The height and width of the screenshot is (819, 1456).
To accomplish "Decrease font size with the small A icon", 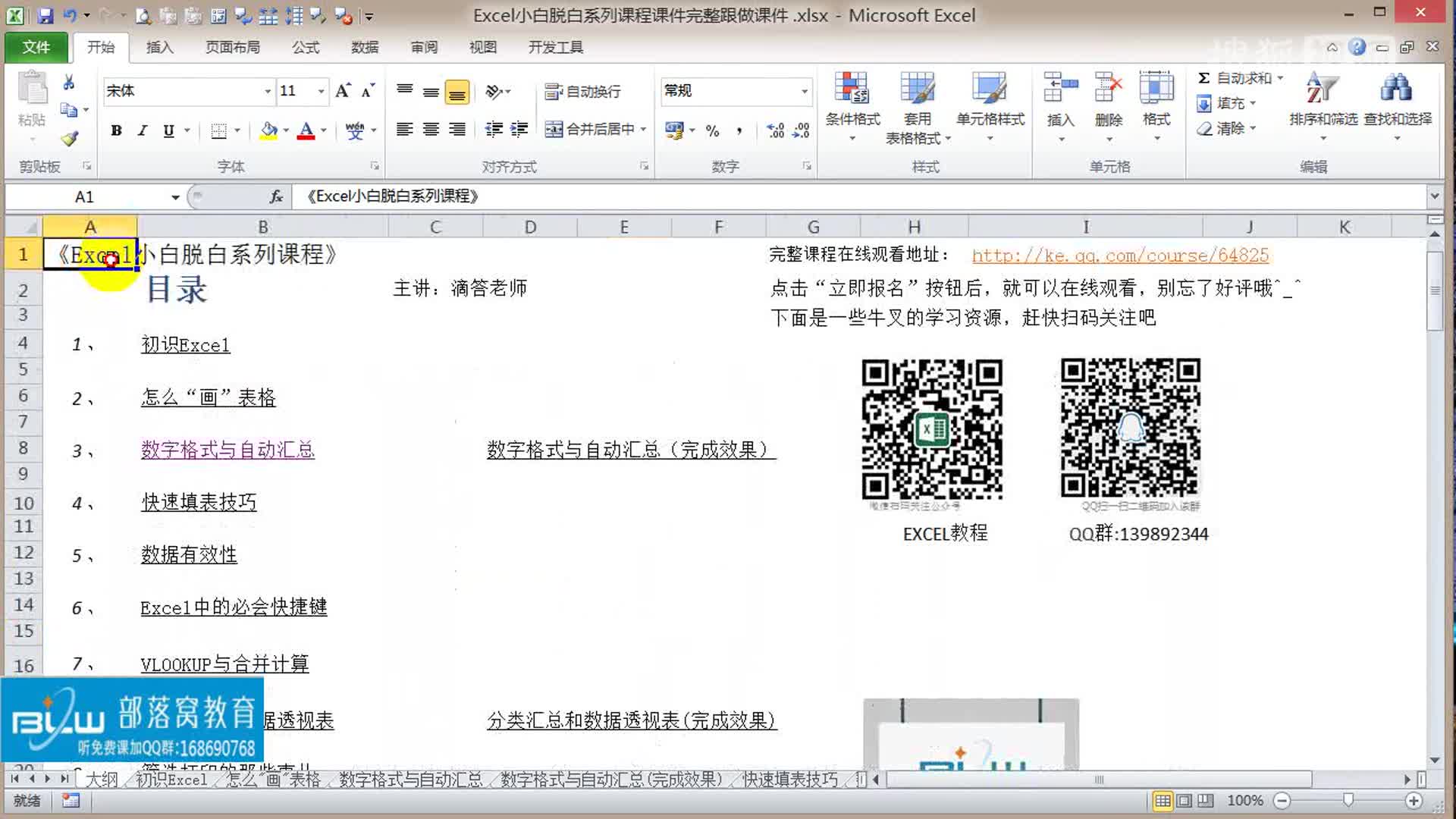I will 368,91.
